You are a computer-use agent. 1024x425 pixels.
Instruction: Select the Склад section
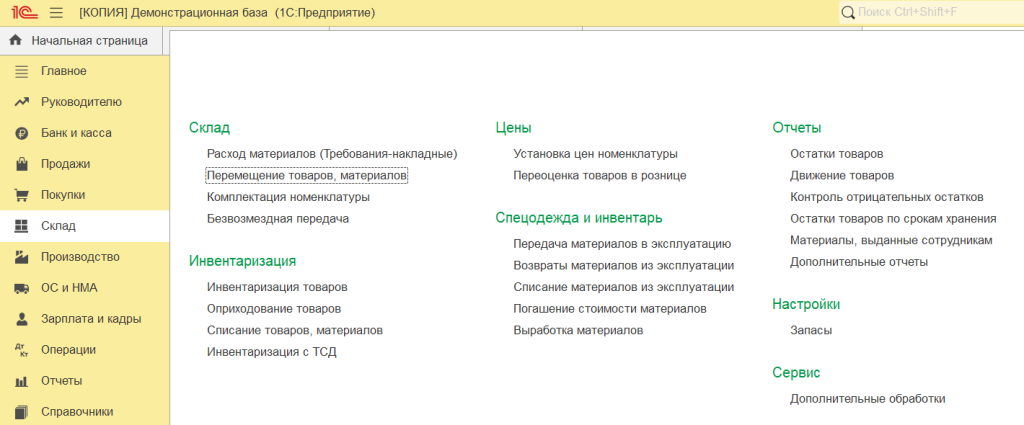(x=84, y=226)
